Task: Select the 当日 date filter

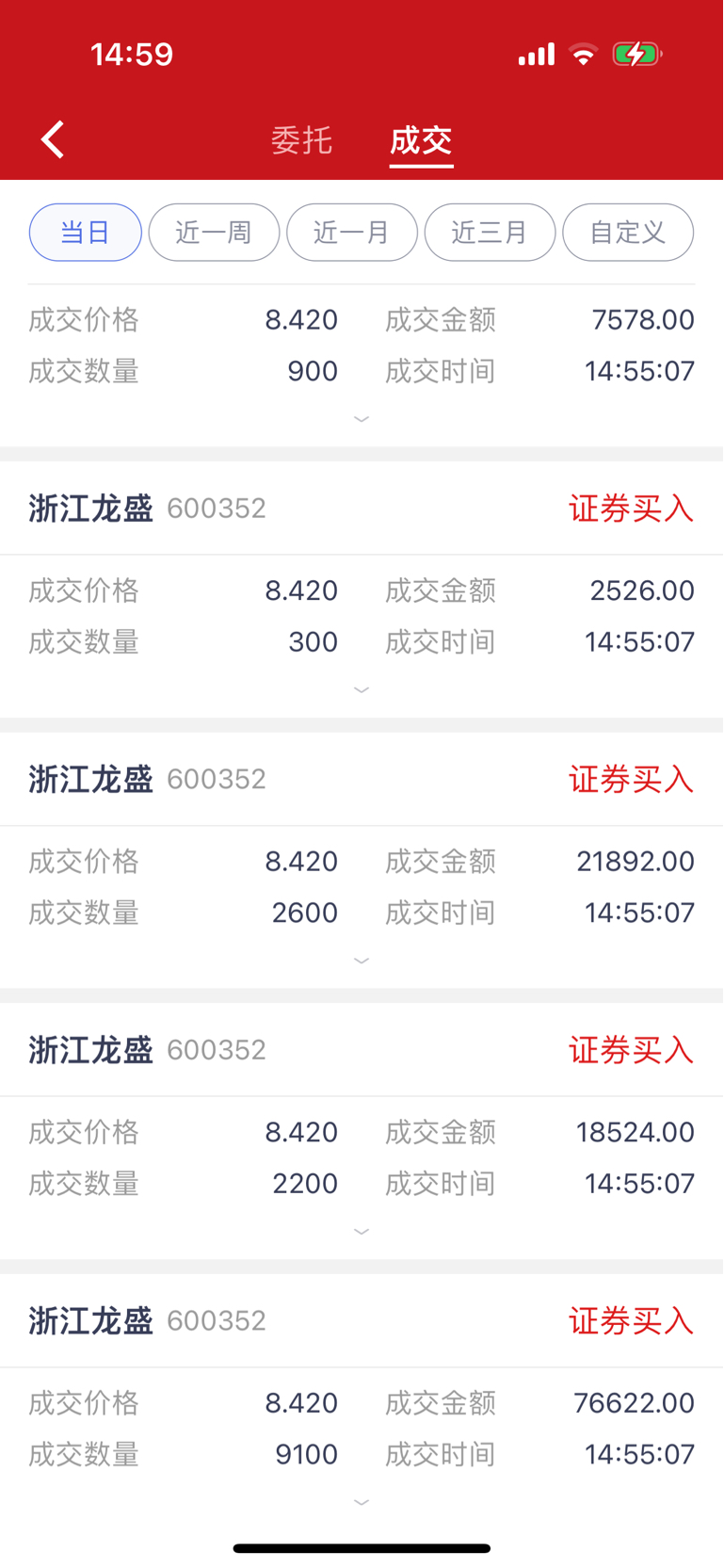Action: (86, 233)
